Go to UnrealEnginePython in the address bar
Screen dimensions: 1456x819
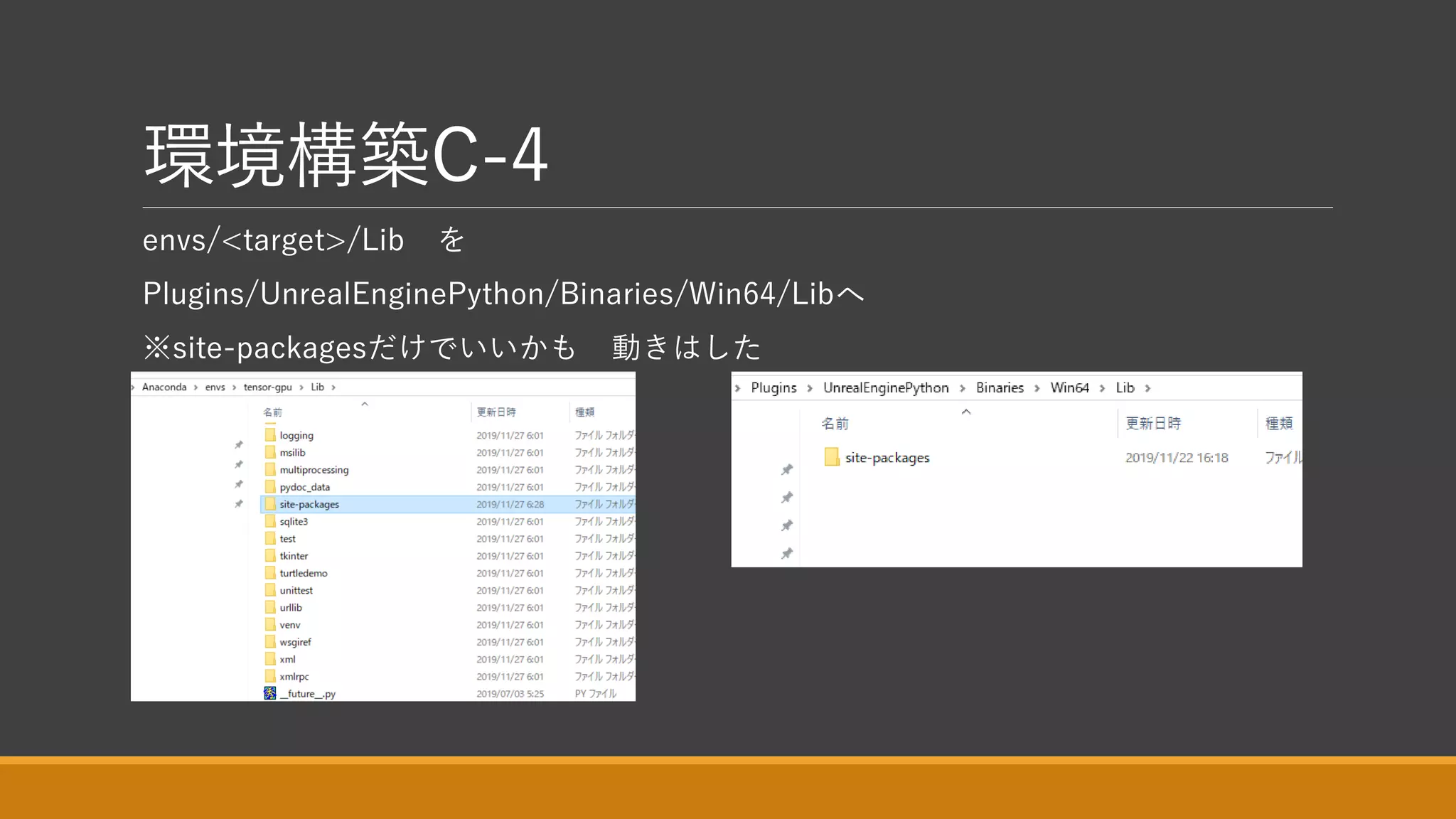(886, 387)
